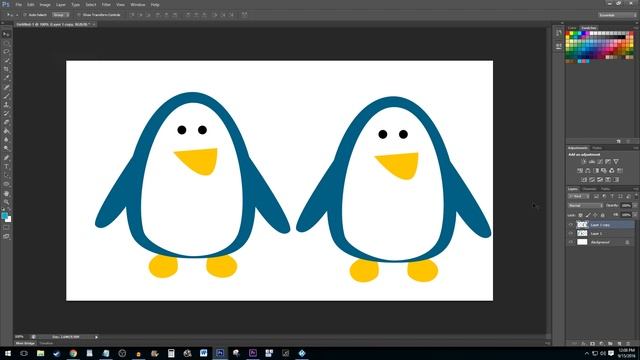The width and height of the screenshot is (640, 360).
Task: Select the Layer 1 row
Action: 601,233
